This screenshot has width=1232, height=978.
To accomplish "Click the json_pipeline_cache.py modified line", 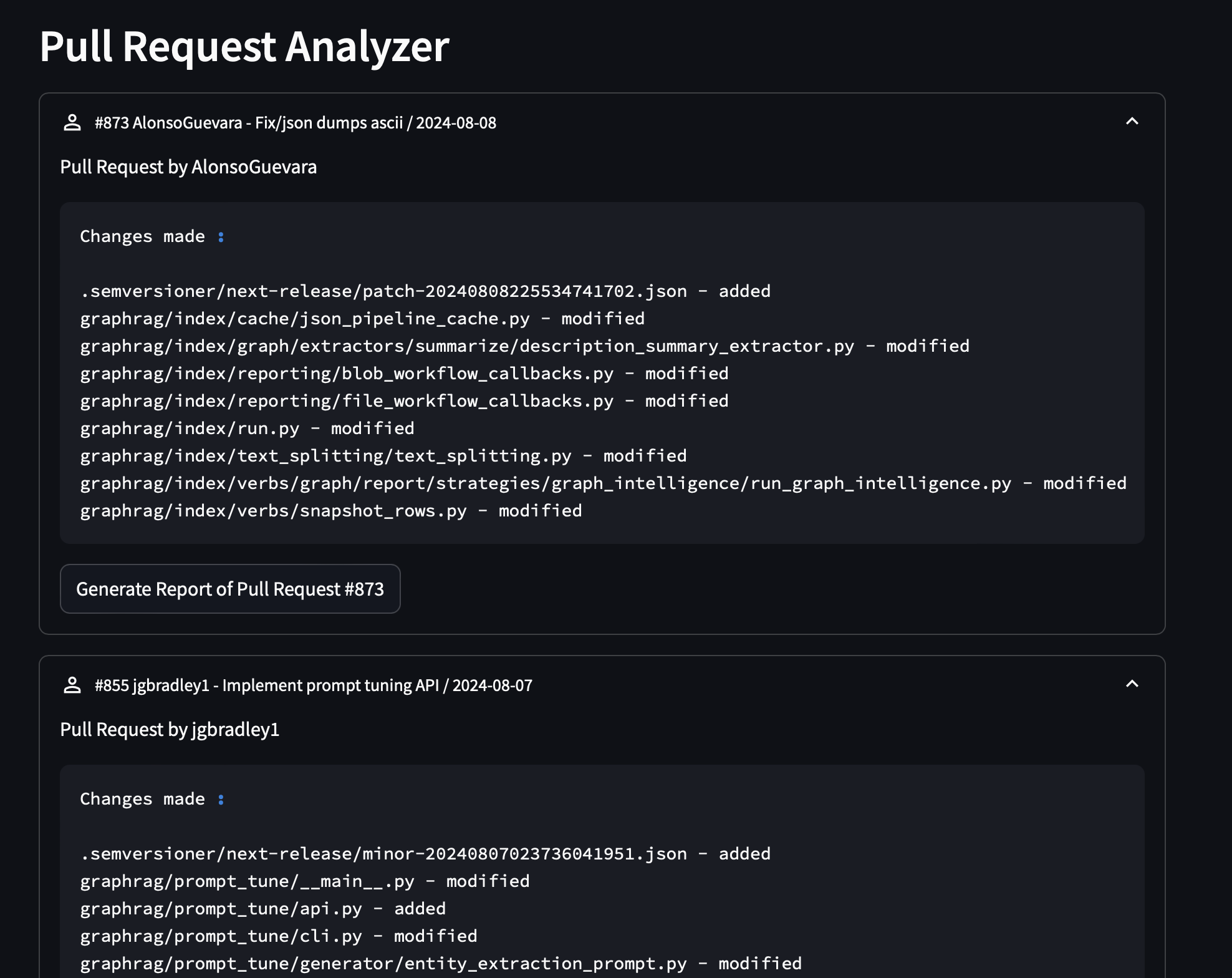I will click(x=362, y=319).
